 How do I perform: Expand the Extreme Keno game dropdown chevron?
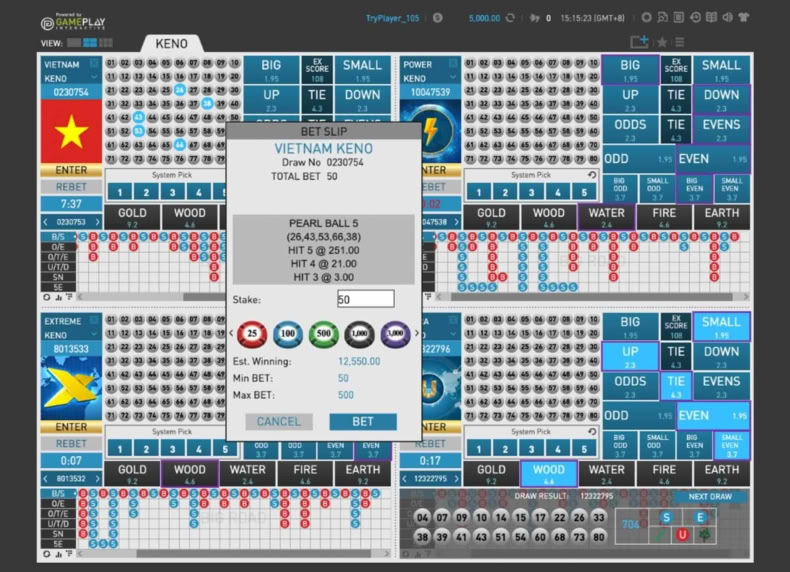[x=94, y=334]
